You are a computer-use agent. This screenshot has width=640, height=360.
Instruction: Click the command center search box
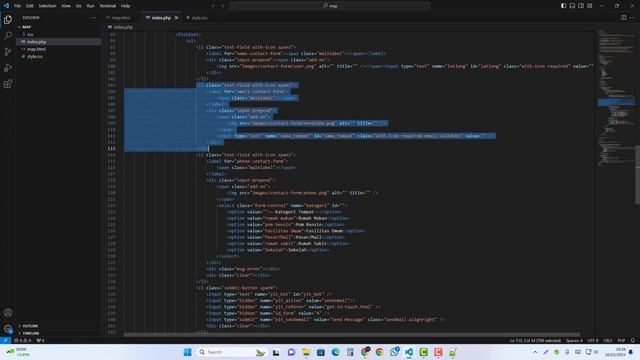pos(330,6)
